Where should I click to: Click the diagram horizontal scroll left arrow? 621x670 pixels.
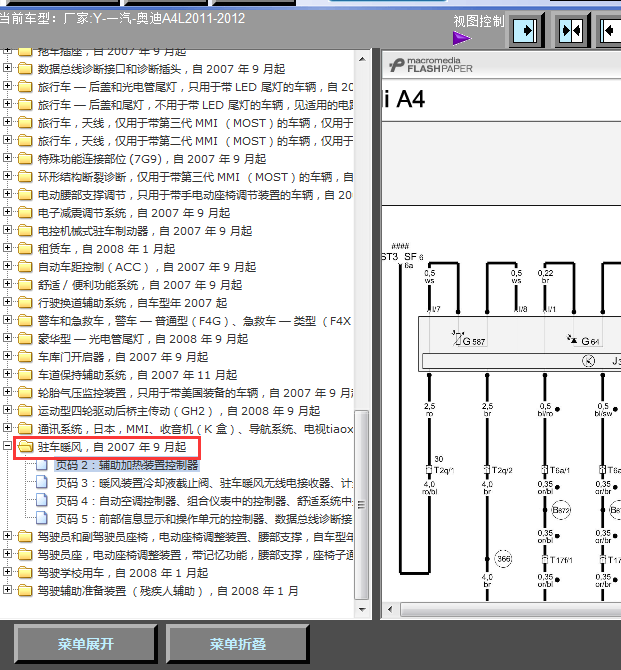pyautogui.click(x=390, y=609)
